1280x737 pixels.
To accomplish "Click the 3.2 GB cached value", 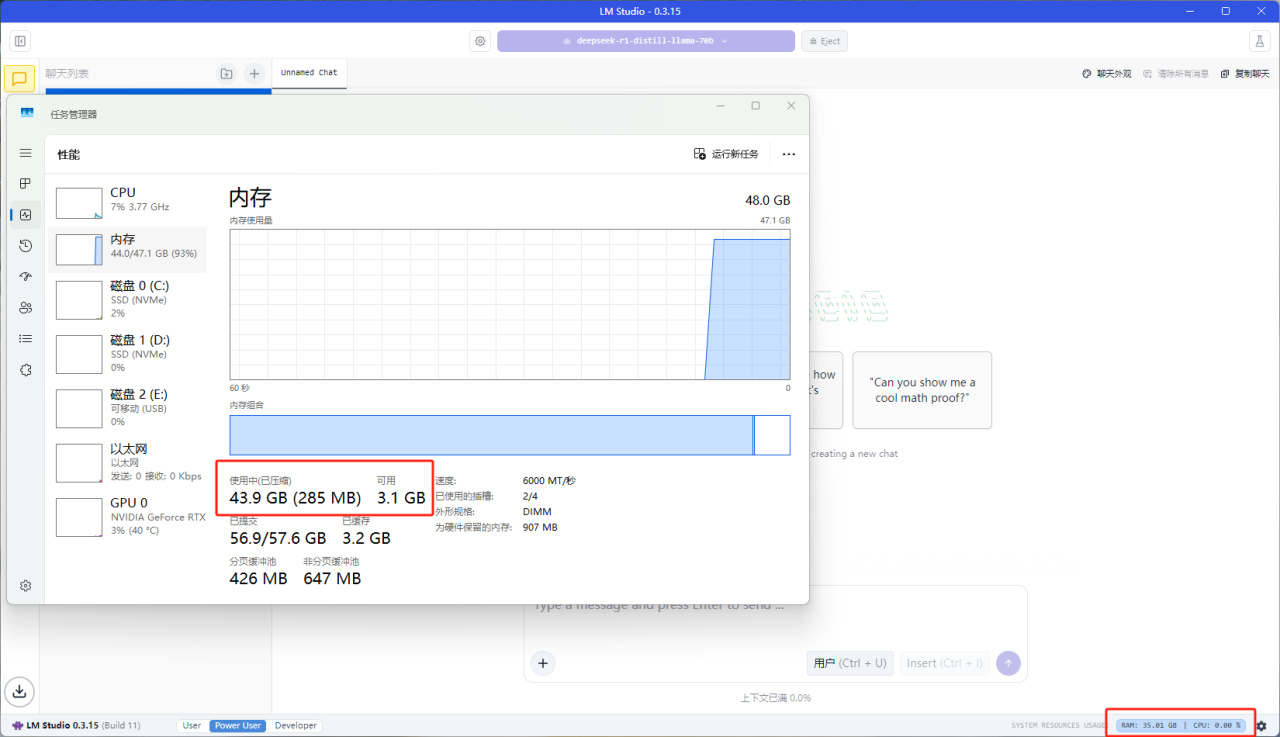I will (366, 538).
